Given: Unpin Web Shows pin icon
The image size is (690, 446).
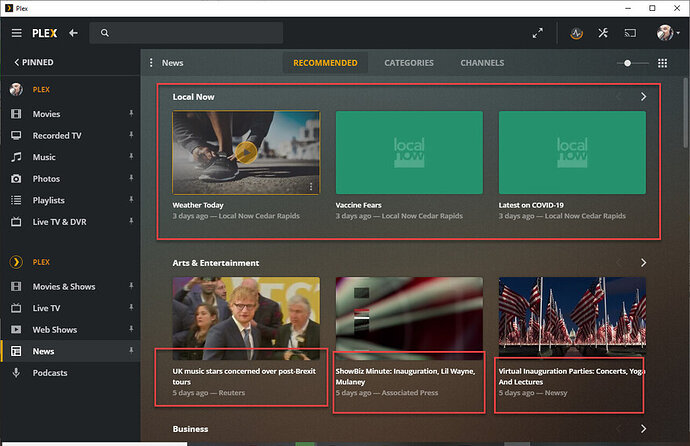Looking at the screenshot, I should [x=131, y=329].
